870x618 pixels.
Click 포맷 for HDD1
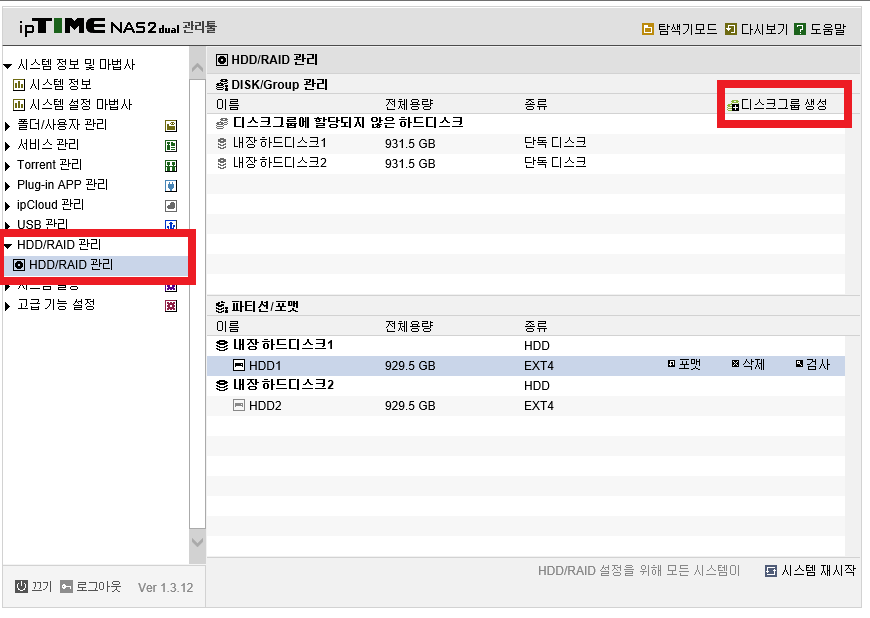click(x=685, y=364)
